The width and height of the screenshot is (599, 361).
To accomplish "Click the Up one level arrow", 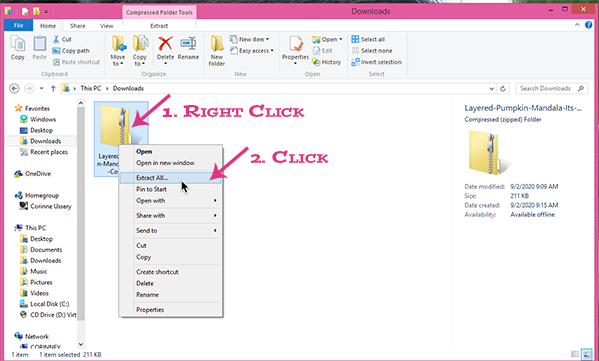I will [53, 88].
